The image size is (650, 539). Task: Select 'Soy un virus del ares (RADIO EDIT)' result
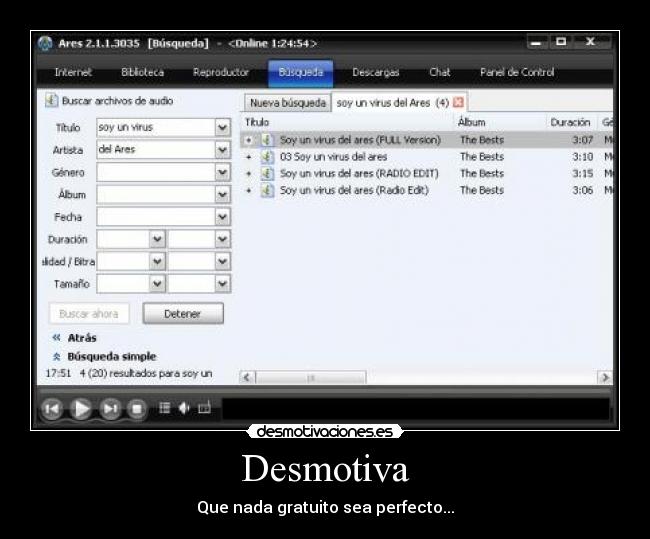coord(359,173)
